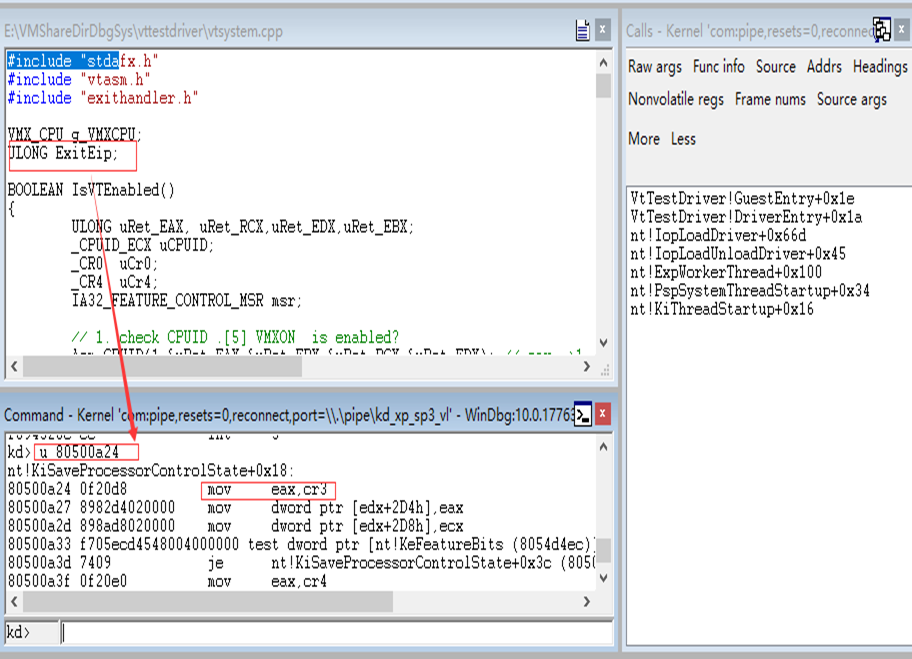Click the VMX_CPU g_VMXCPU; line
Screen dimensions: 912x659
tap(74, 135)
